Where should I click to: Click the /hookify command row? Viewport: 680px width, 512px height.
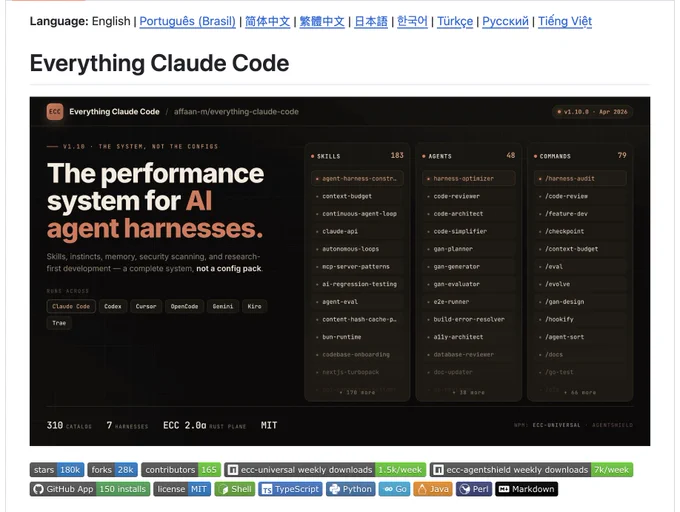(580, 319)
